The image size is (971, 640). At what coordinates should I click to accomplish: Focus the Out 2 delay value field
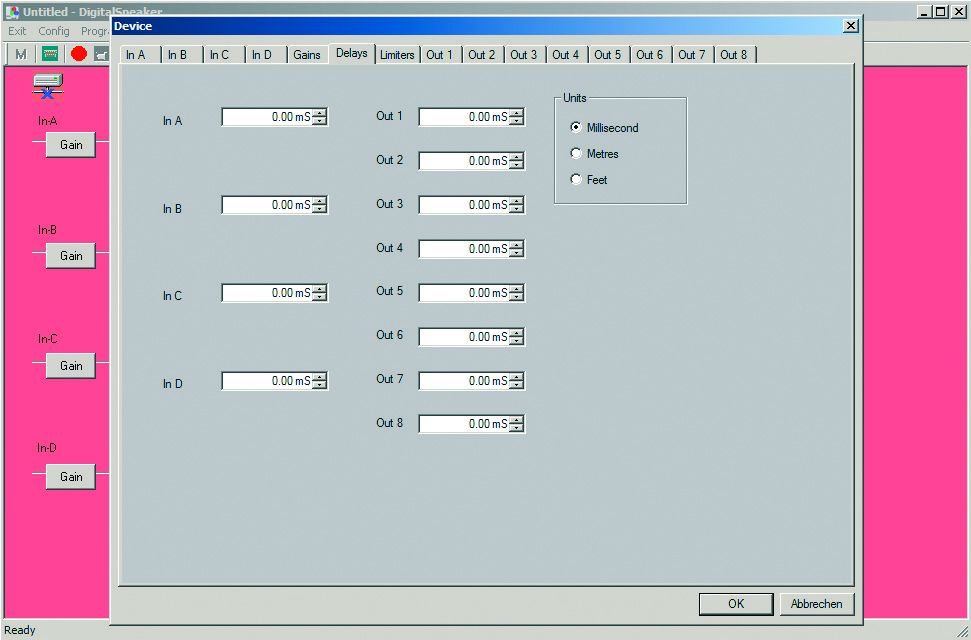click(464, 160)
